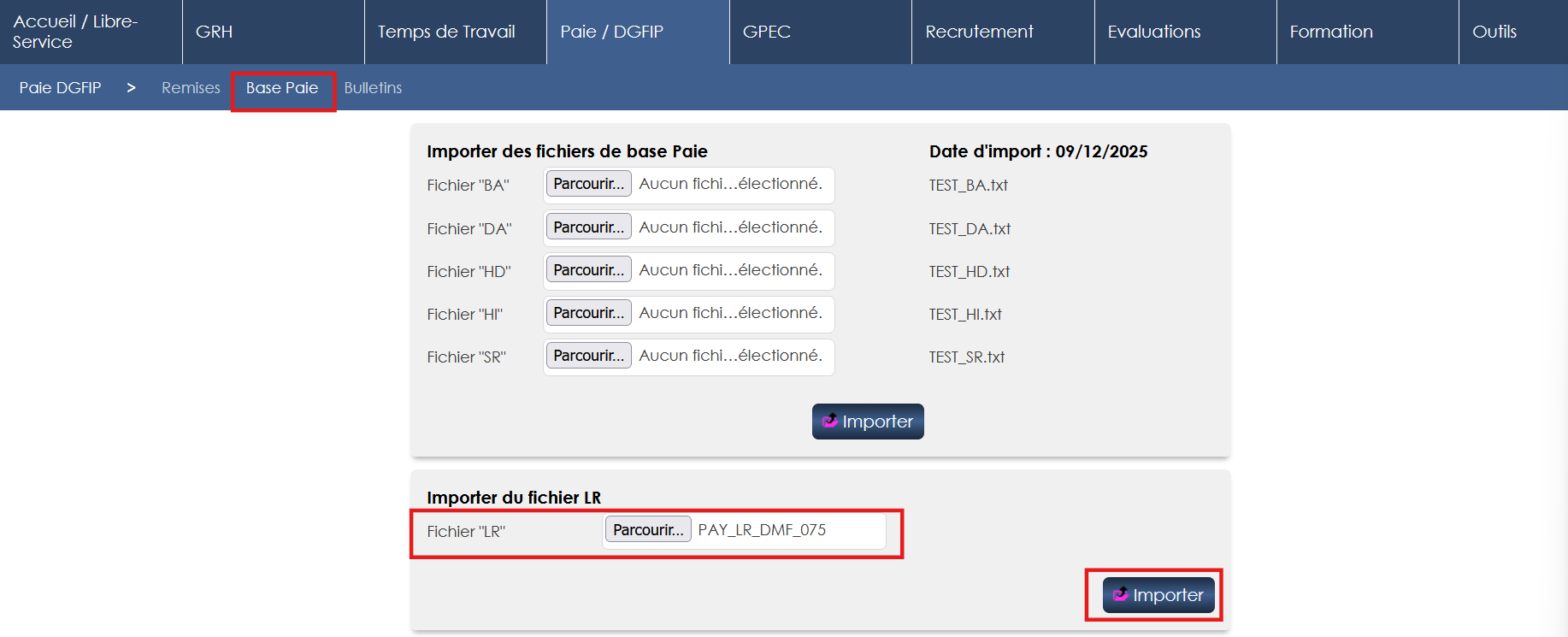Screen dimensions: 1568x637
Task: Return to Accueil / Libre-Service
Action: tap(75, 32)
